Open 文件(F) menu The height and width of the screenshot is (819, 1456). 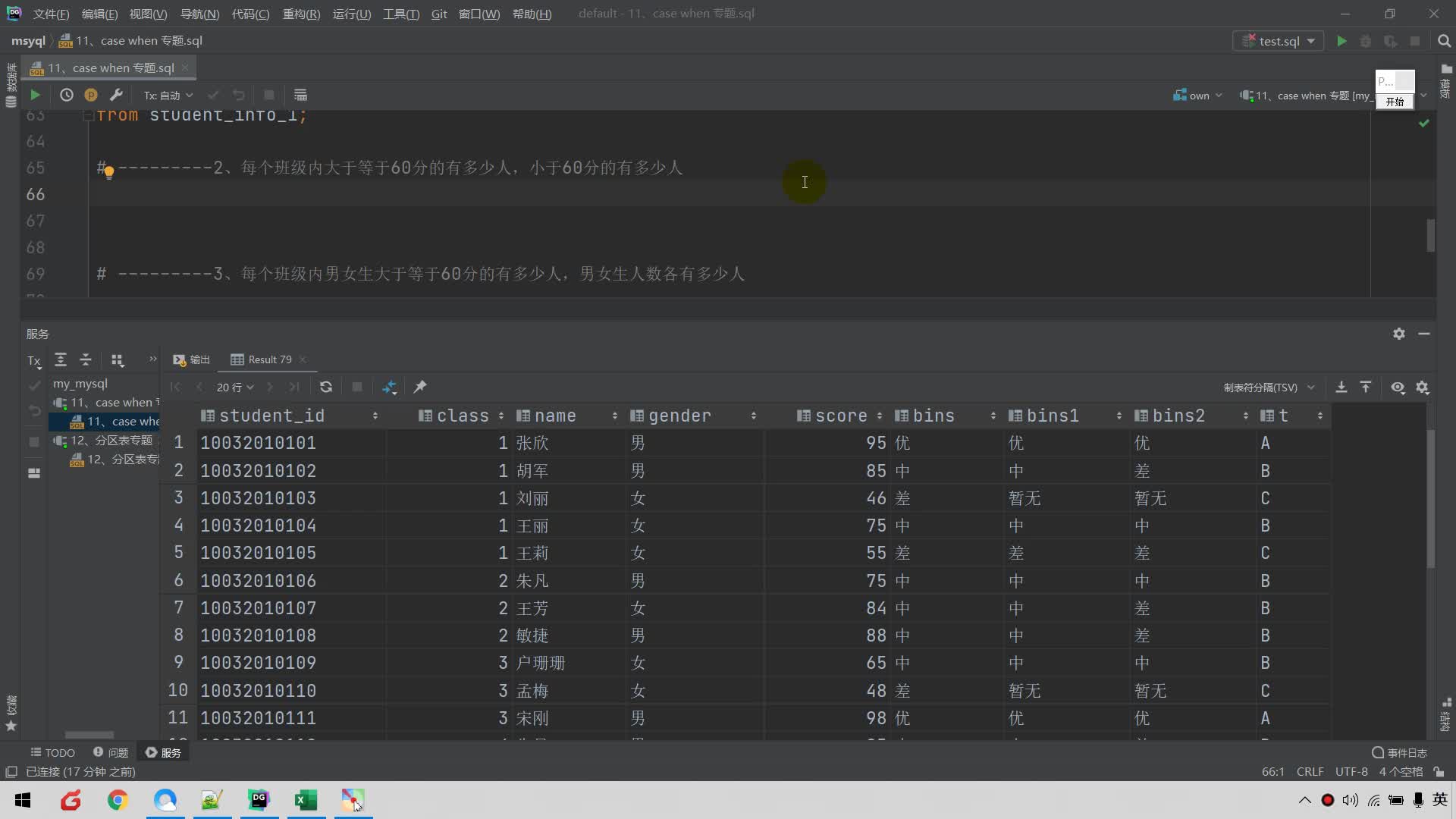click(51, 14)
